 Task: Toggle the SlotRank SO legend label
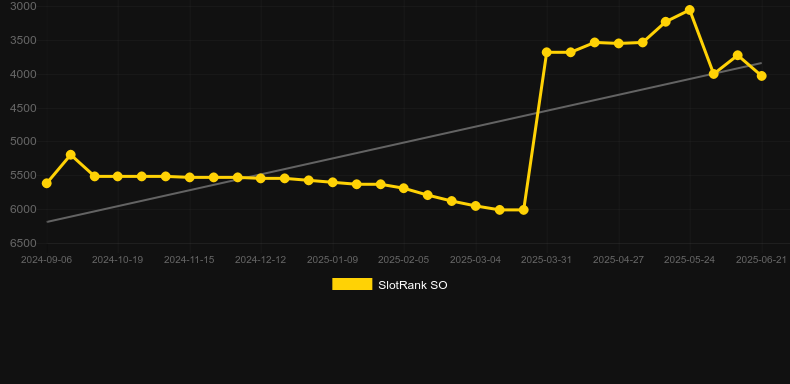click(413, 285)
